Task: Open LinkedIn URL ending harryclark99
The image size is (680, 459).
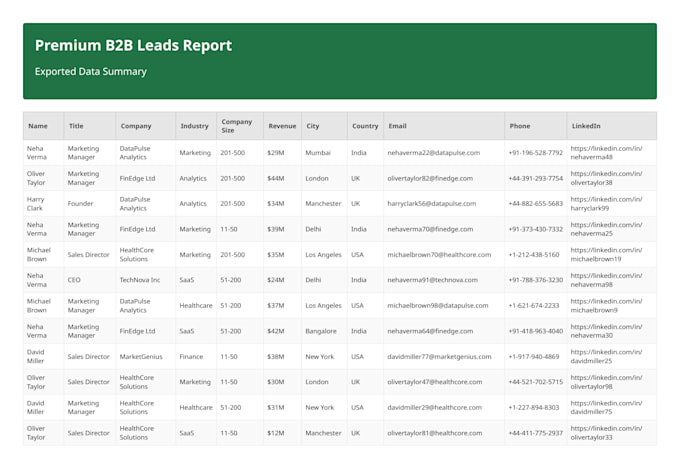Action: [606, 203]
